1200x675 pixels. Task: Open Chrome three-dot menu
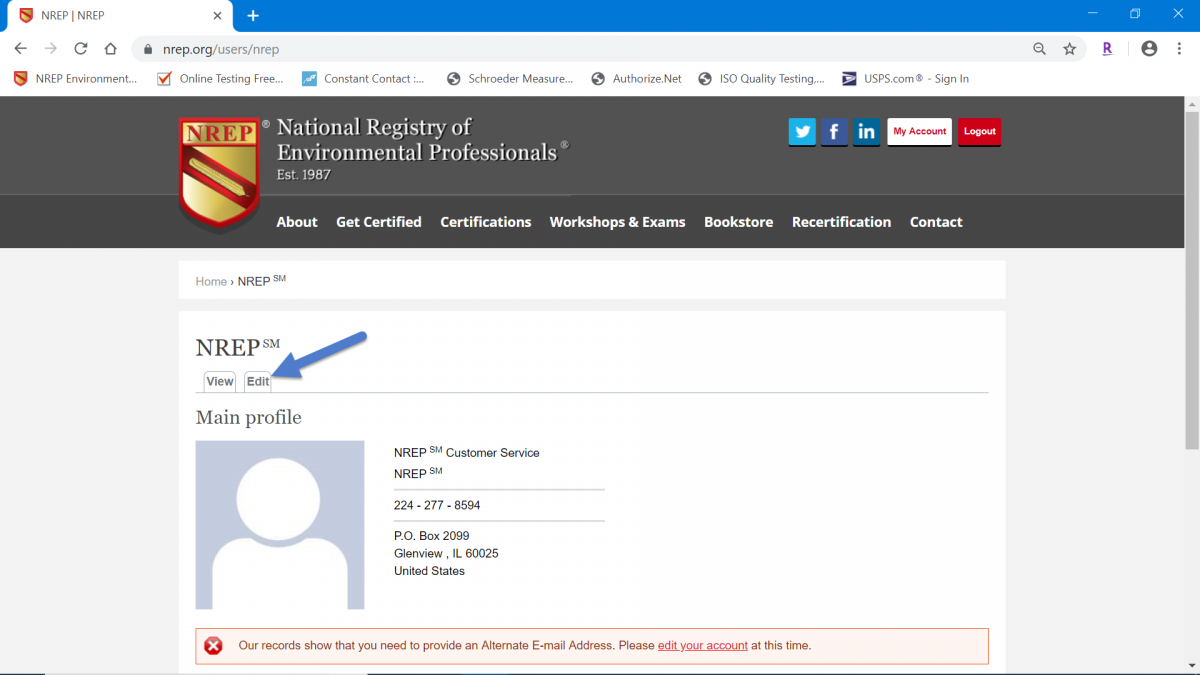point(1179,48)
